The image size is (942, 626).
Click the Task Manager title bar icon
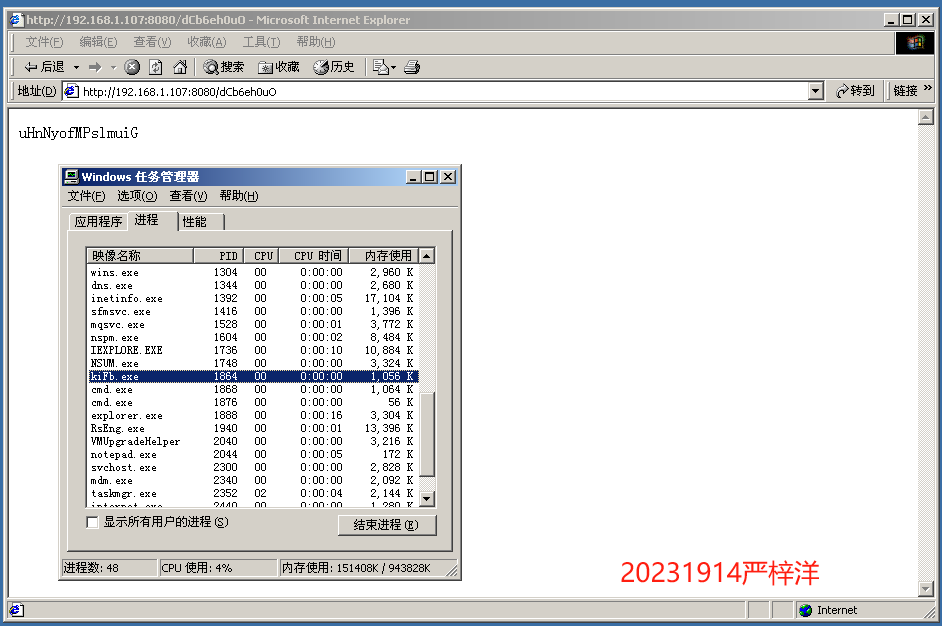tap(71, 177)
